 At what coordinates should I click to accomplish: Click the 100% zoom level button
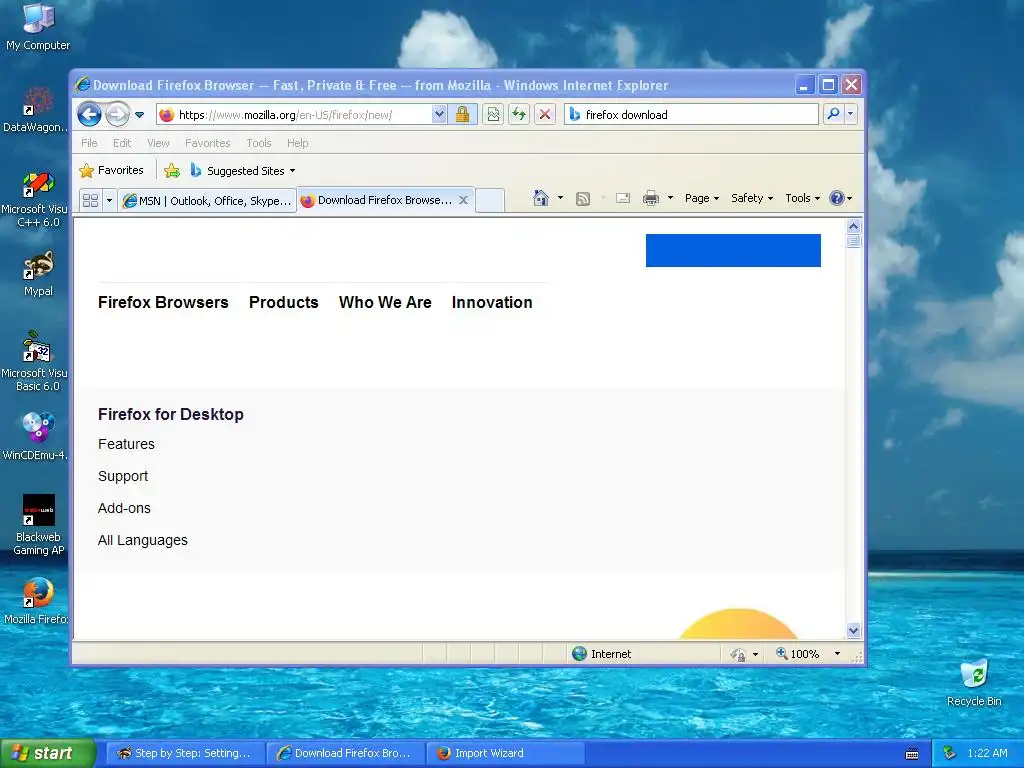point(797,654)
